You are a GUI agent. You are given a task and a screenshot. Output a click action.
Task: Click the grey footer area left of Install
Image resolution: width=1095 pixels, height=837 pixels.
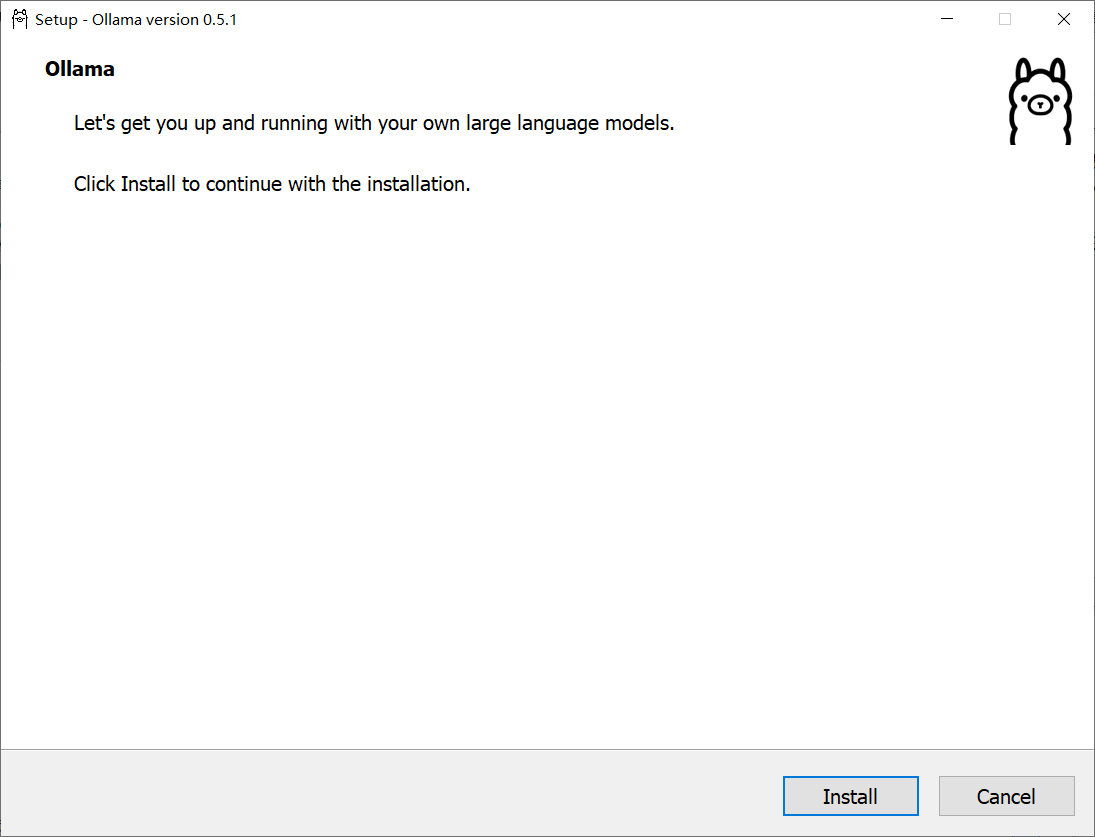point(391,793)
